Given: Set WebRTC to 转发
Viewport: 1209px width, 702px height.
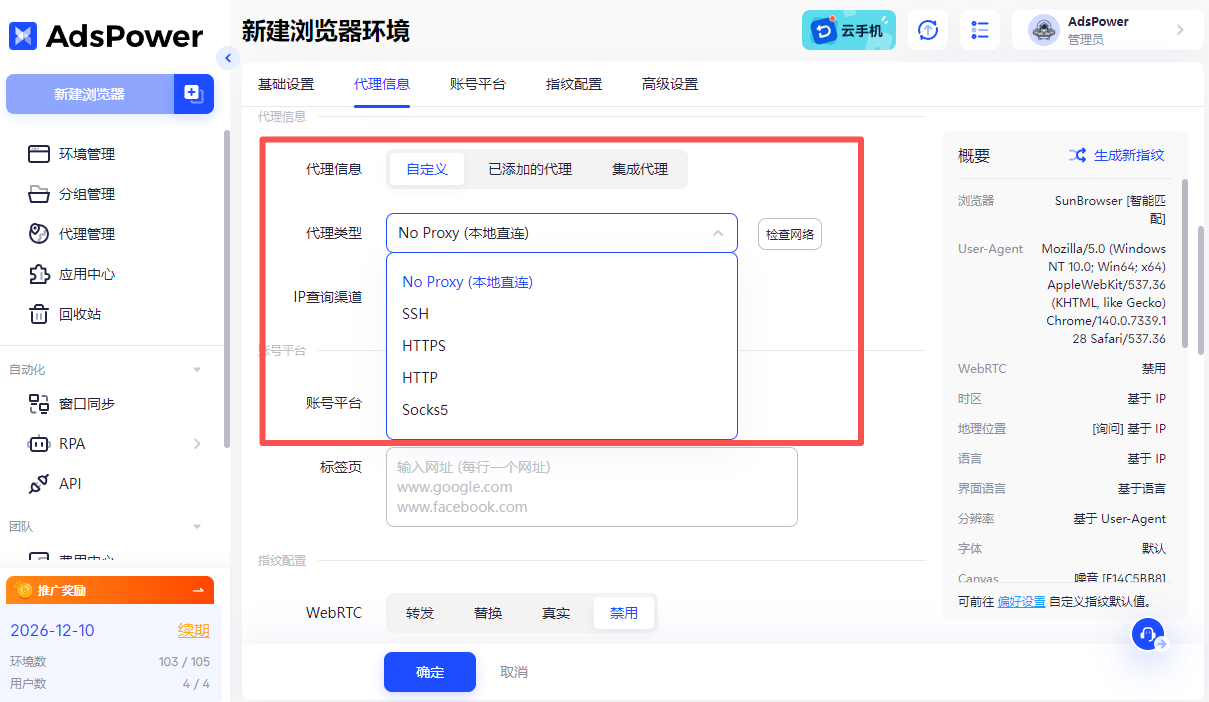Looking at the screenshot, I should tap(420, 613).
